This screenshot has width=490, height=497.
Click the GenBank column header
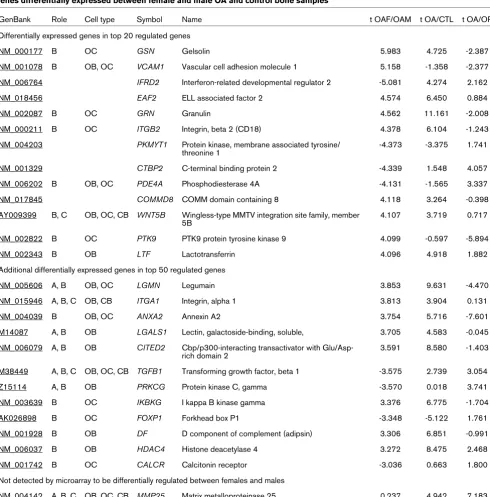coord(15,19)
